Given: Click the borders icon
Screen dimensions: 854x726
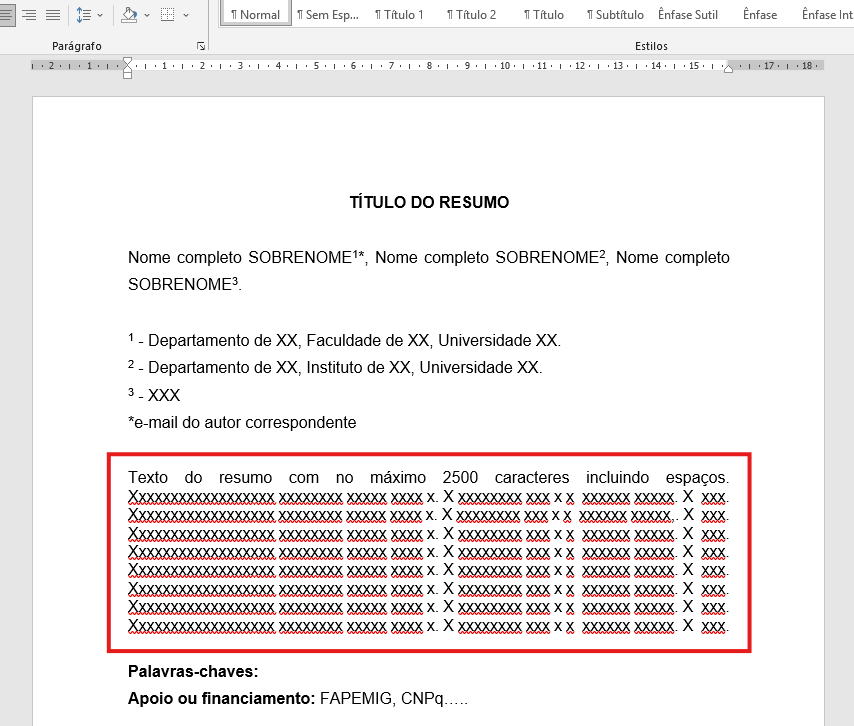Looking at the screenshot, I should point(168,15).
